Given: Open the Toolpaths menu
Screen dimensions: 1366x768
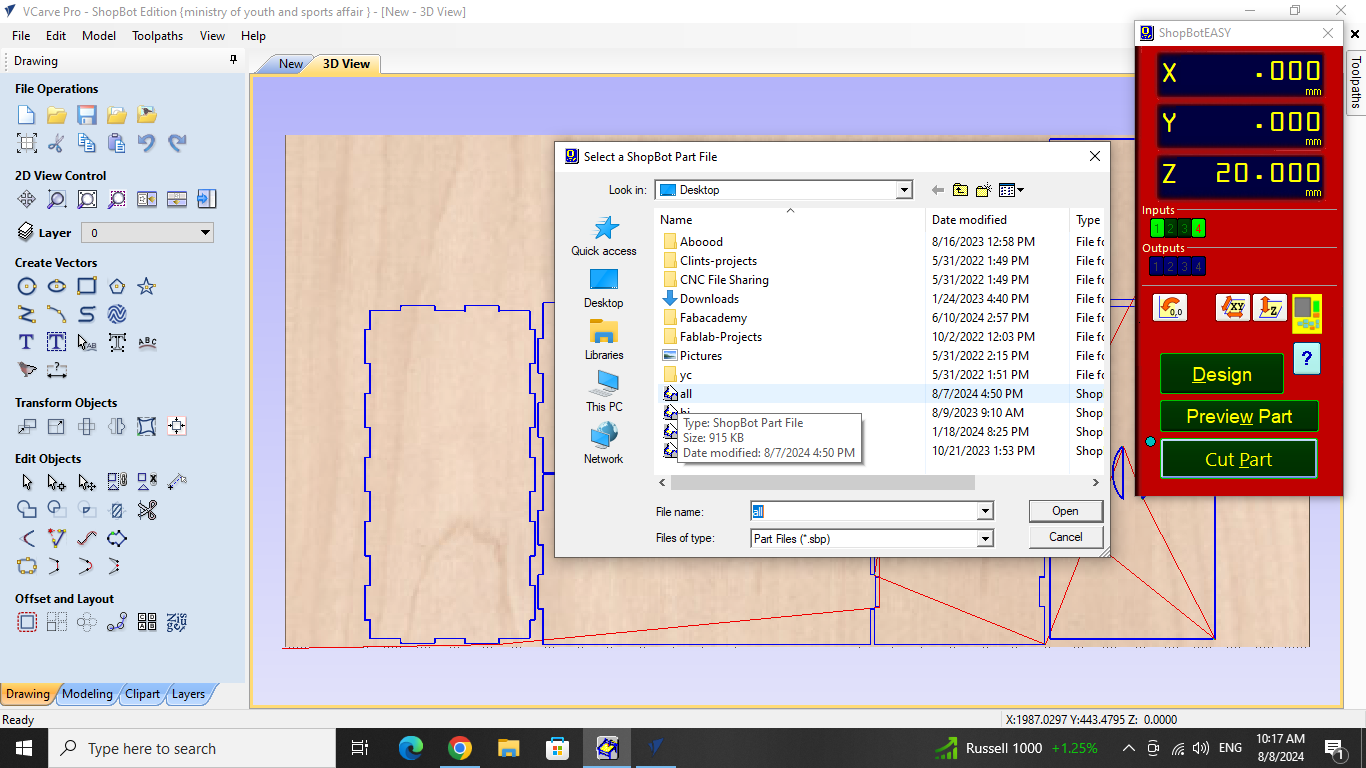Looking at the screenshot, I should 158,35.
